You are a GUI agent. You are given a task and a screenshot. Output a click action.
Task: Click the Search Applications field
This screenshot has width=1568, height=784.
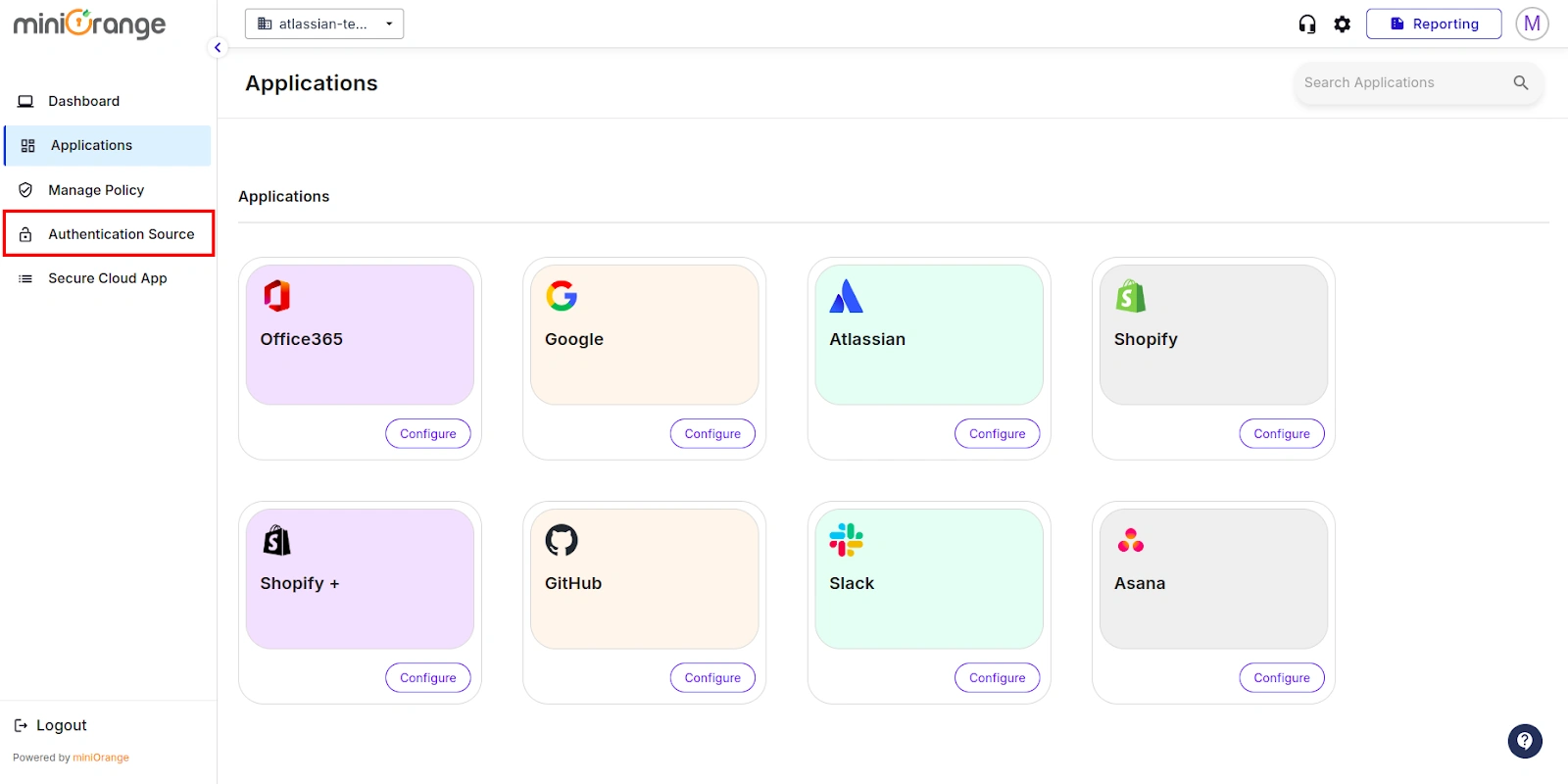[1418, 82]
